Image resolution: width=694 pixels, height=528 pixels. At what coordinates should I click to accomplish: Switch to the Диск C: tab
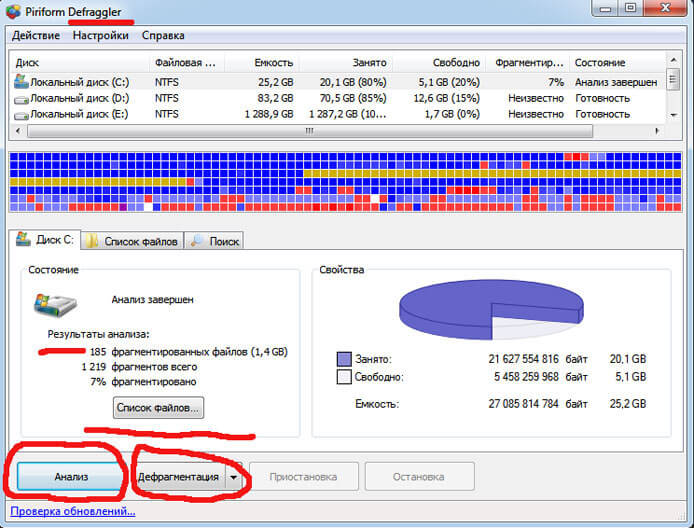(45, 239)
